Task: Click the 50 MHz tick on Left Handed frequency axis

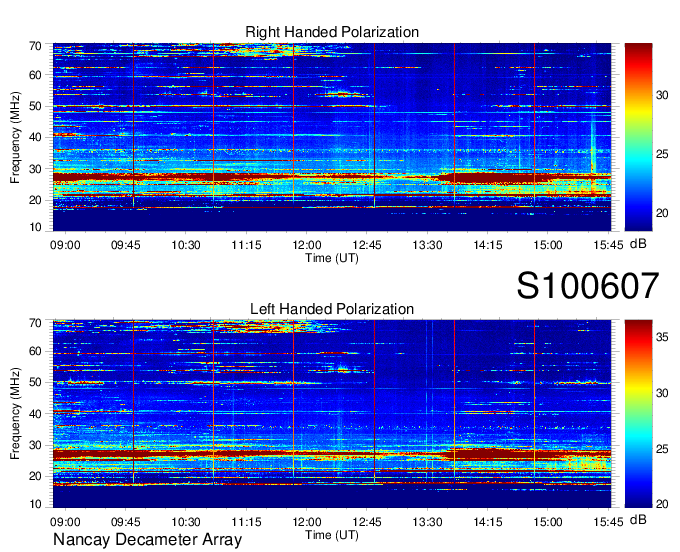Action: [36, 382]
